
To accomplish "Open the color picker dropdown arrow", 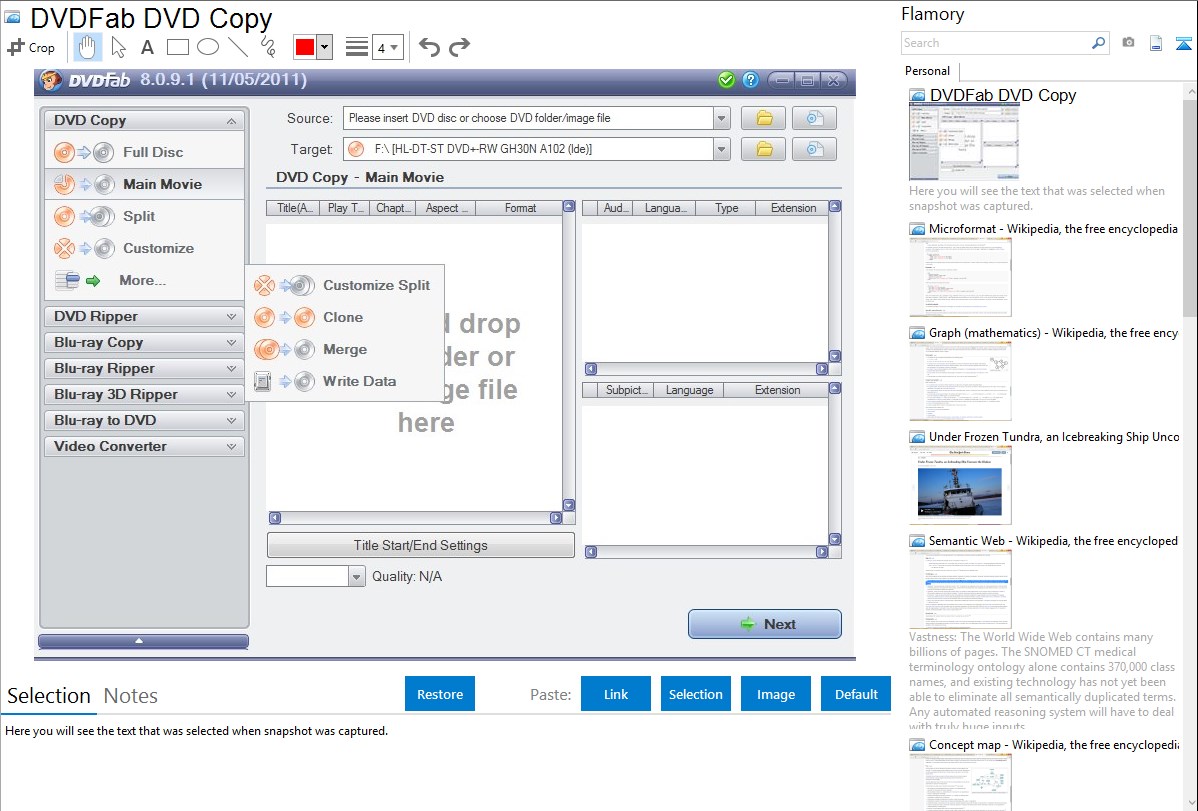I will (x=324, y=47).
